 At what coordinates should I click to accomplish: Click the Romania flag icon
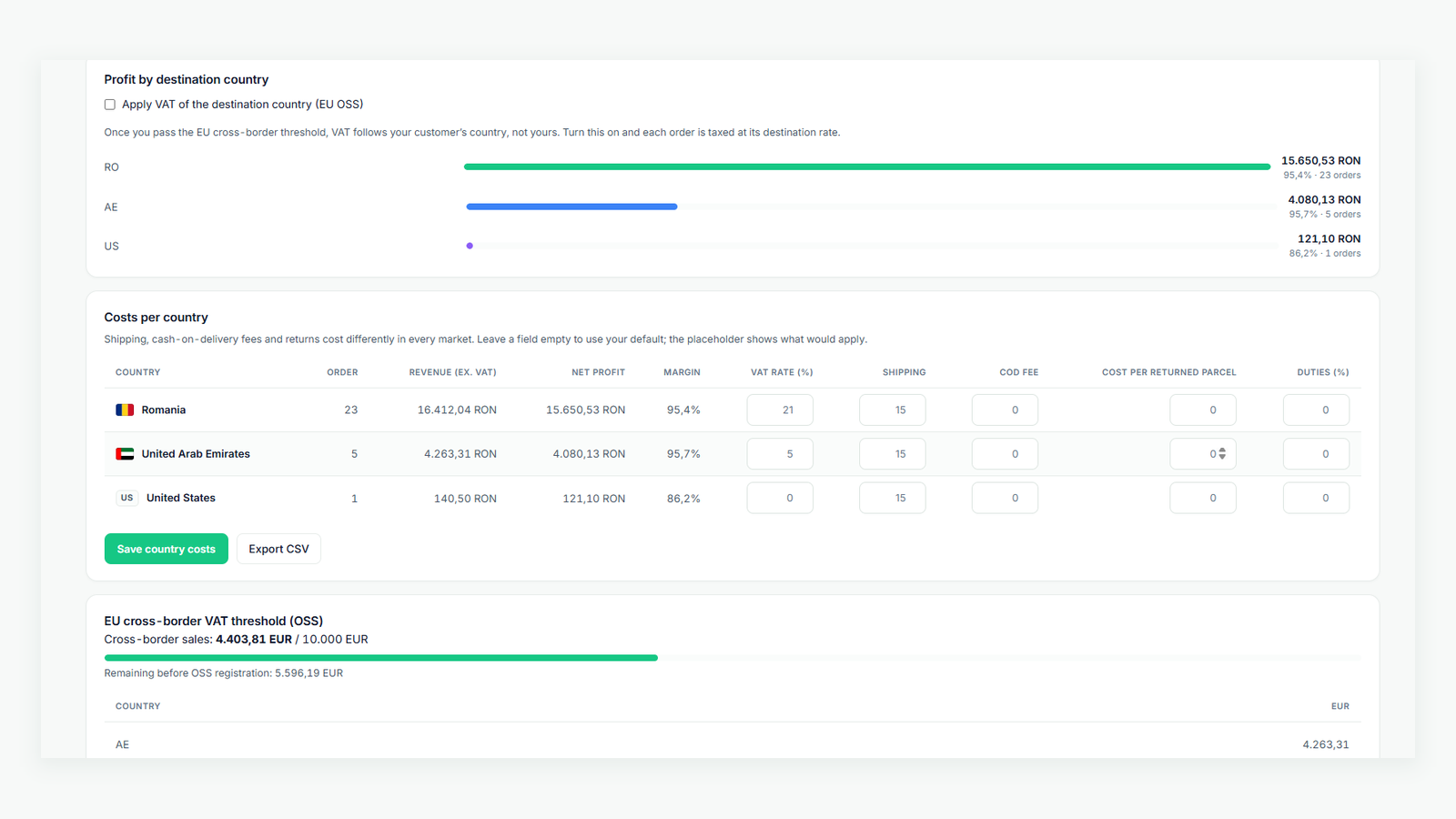125,410
